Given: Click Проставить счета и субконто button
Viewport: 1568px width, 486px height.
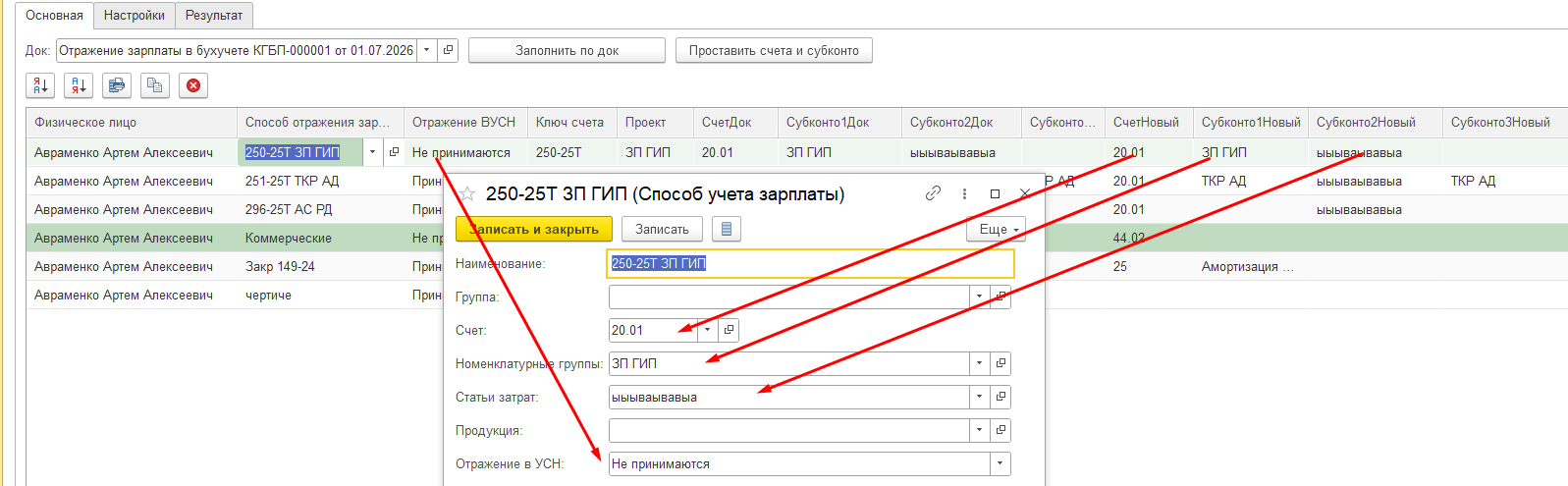Looking at the screenshot, I should pos(774,50).
